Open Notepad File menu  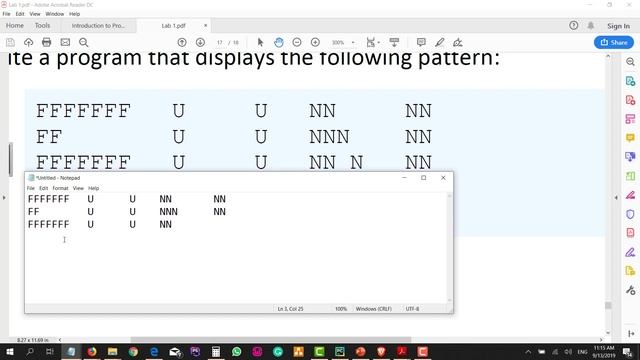[x=31, y=188]
